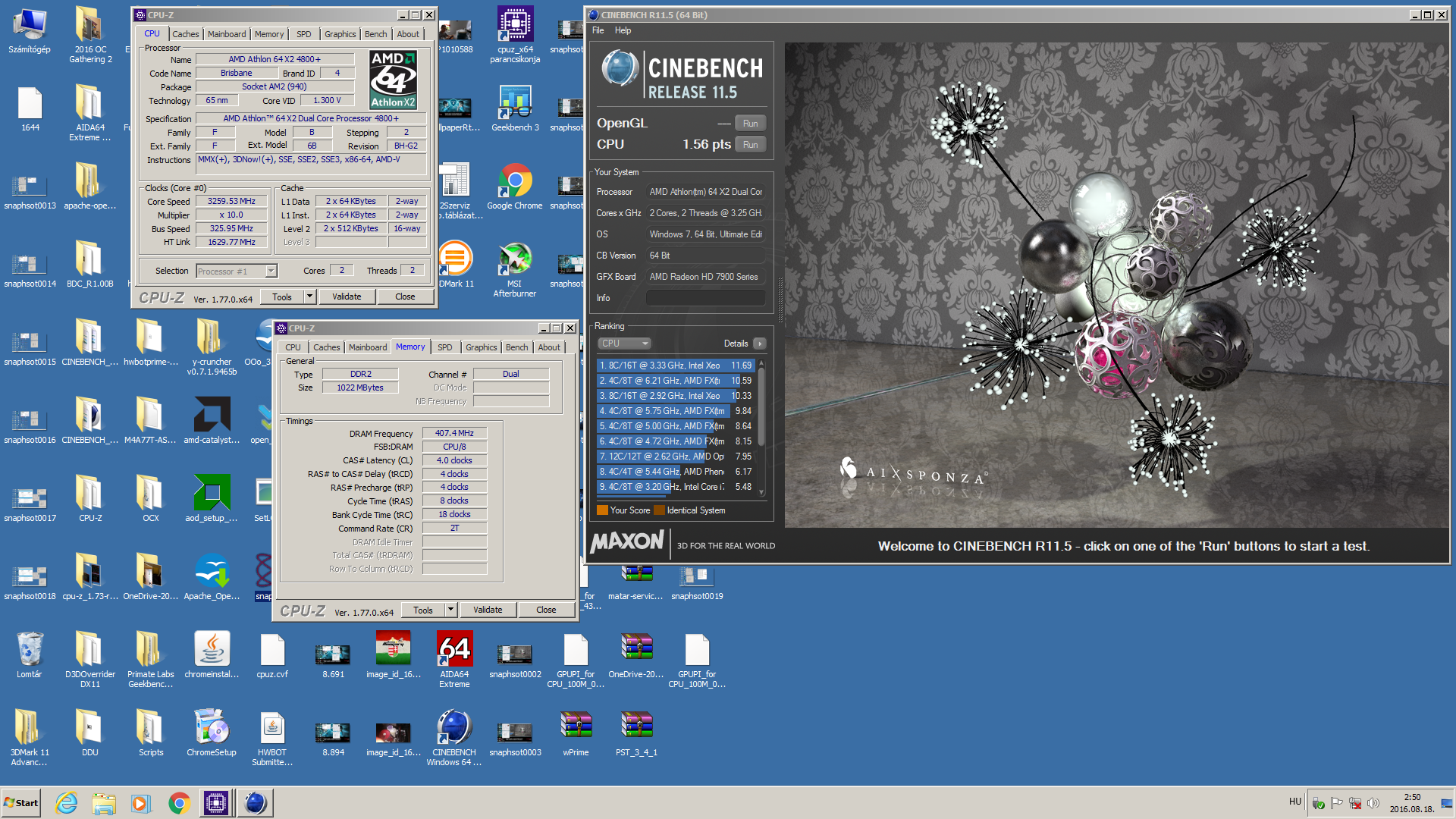This screenshot has height=819, width=1456.
Task: Click the volume icon in system tray
Action: [1373, 803]
